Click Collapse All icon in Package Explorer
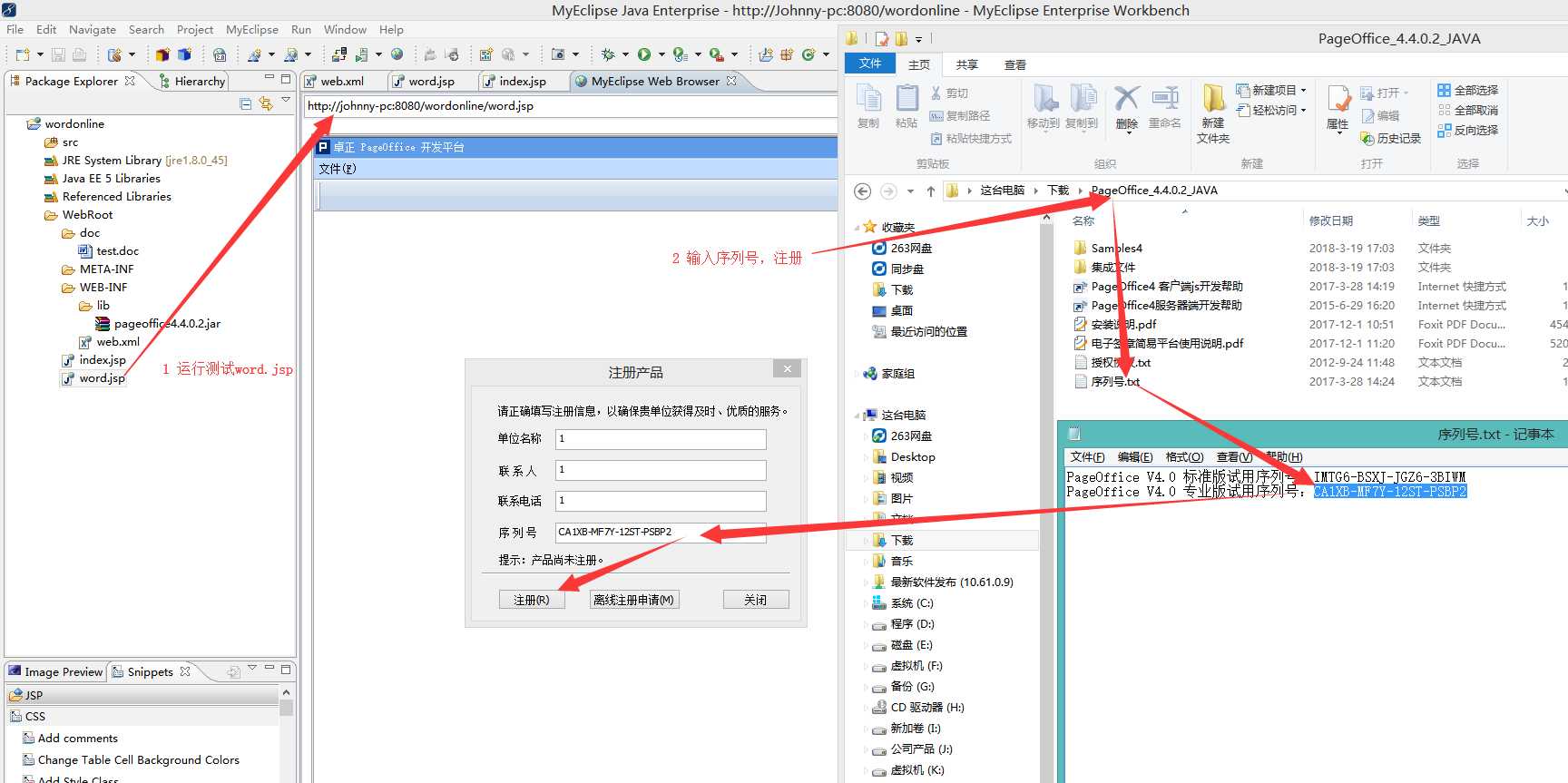The width and height of the screenshot is (1568, 783). click(x=245, y=103)
